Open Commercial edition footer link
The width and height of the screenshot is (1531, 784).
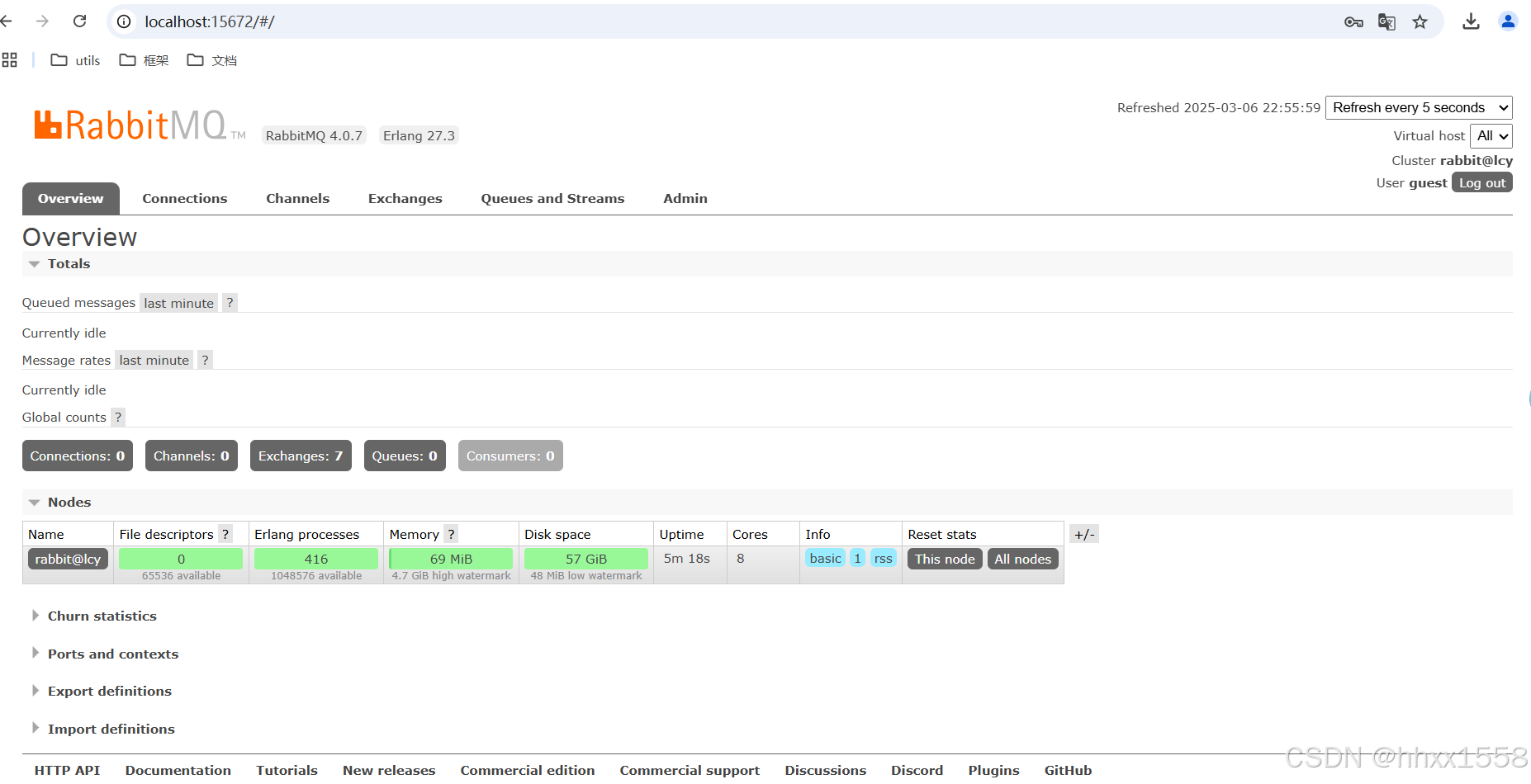click(x=528, y=770)
